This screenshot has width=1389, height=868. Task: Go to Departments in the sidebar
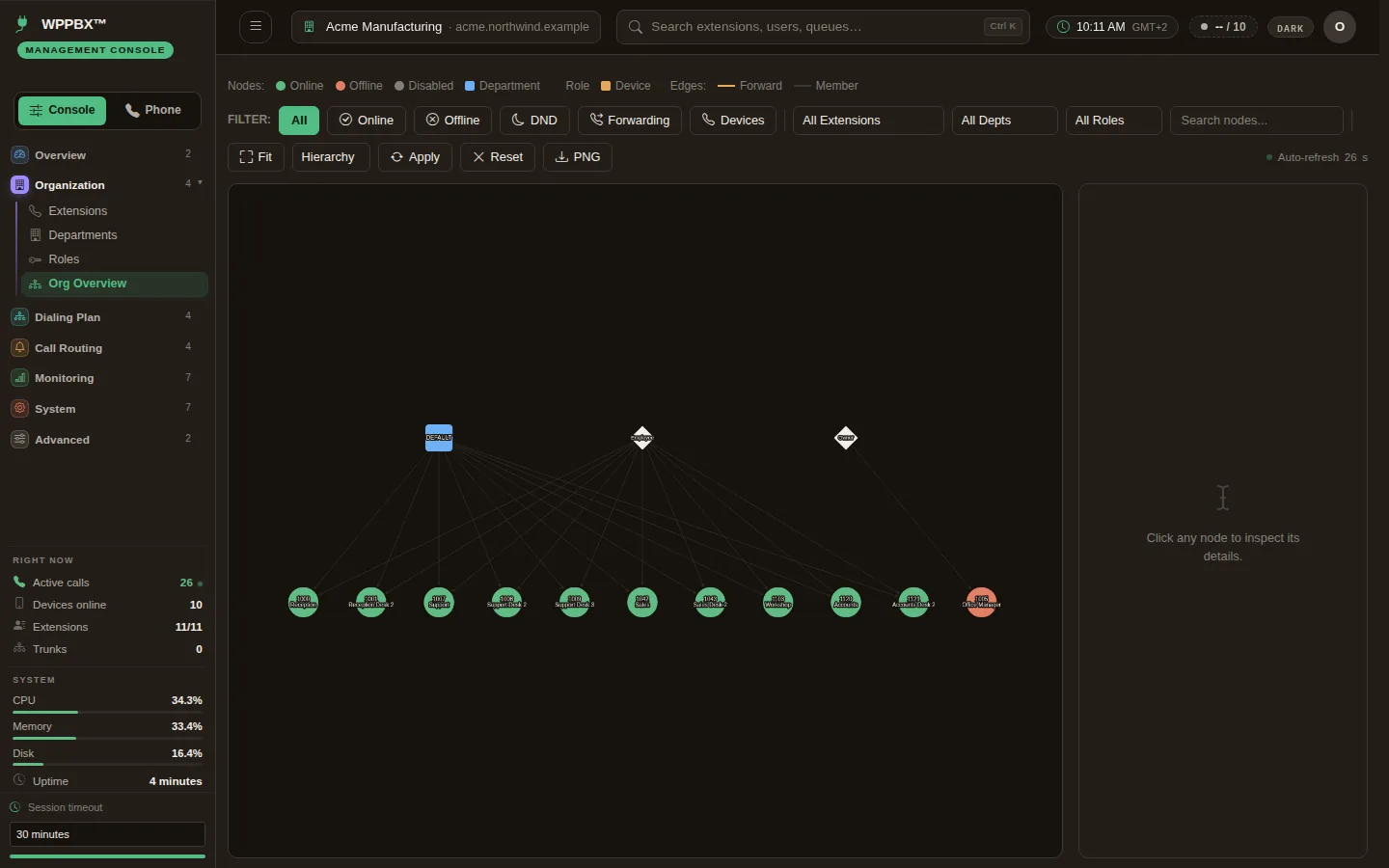pos(114,235)
